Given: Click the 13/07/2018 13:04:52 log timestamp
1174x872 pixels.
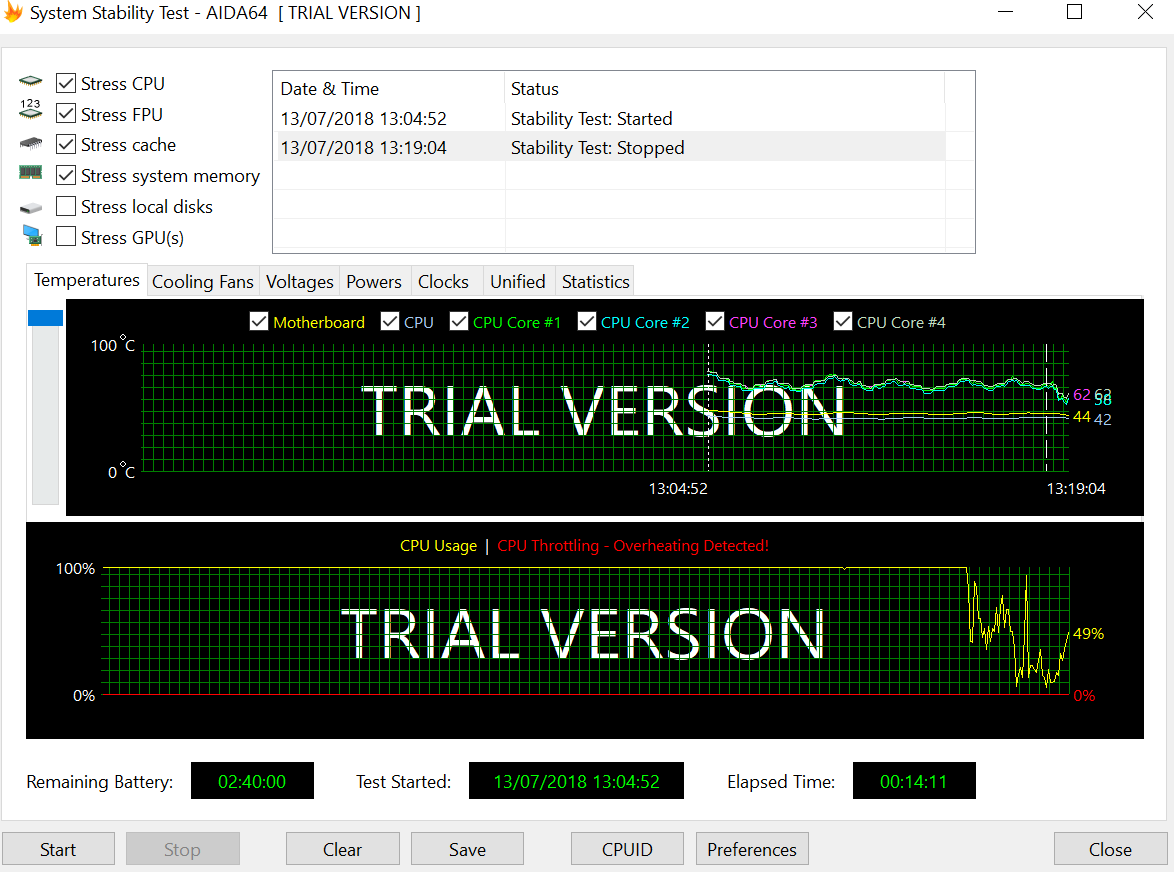Looking at the screenshot, I should point(364,118).
